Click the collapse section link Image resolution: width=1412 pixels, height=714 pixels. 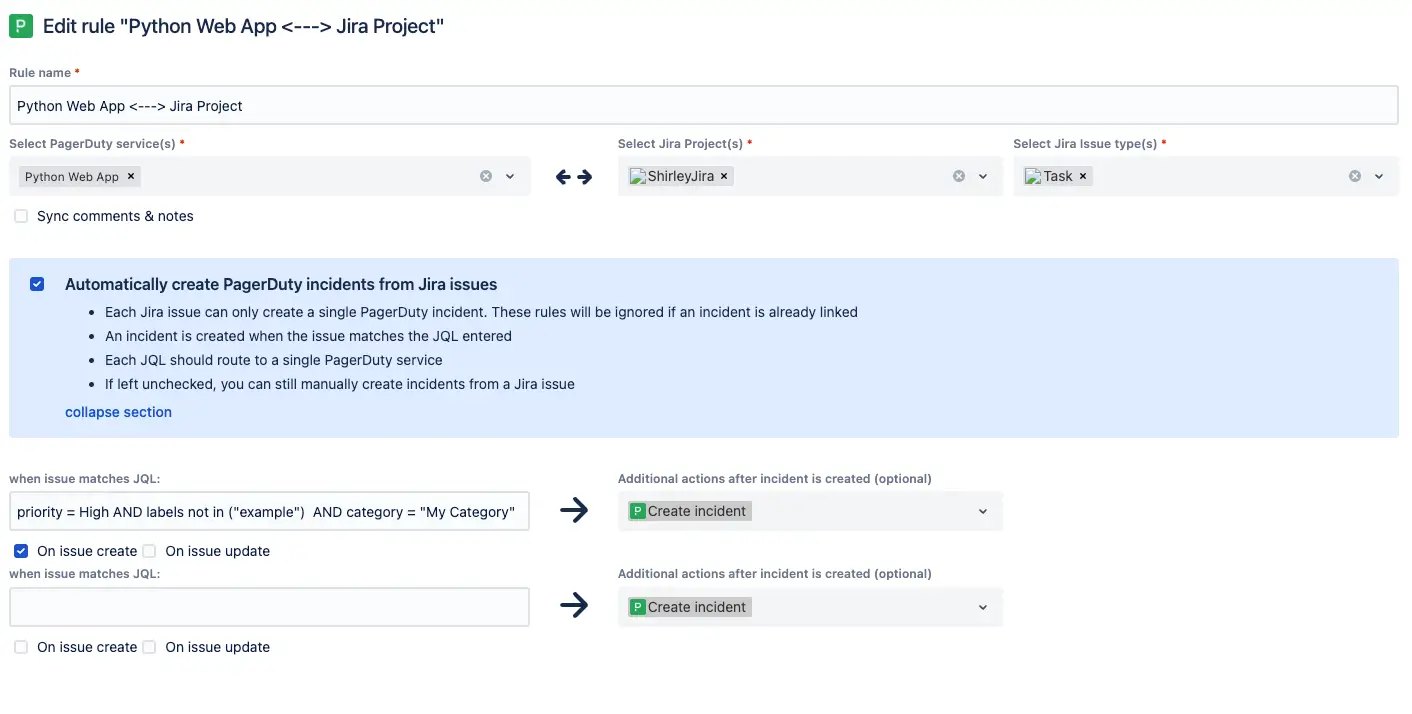point(118,412)
